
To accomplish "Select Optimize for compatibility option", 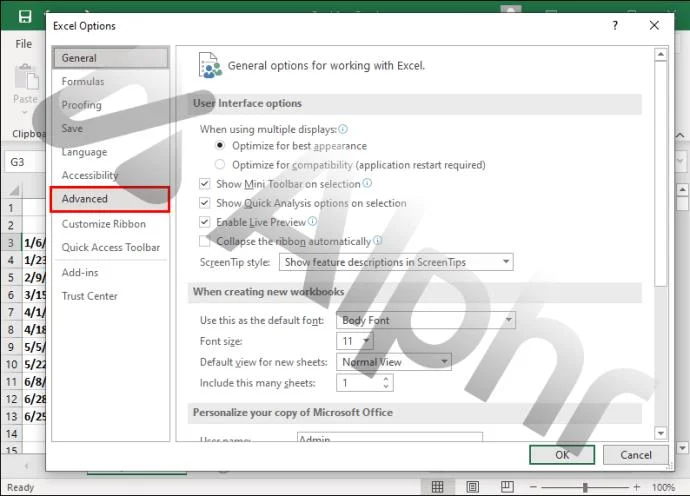I will pyautogui.click(x=220, y=165).
